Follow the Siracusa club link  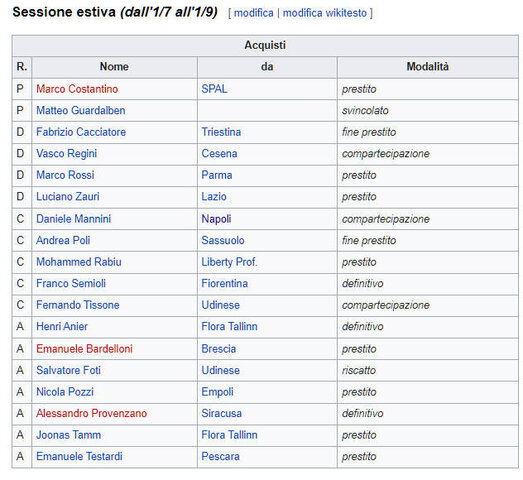tap(221, 414)
